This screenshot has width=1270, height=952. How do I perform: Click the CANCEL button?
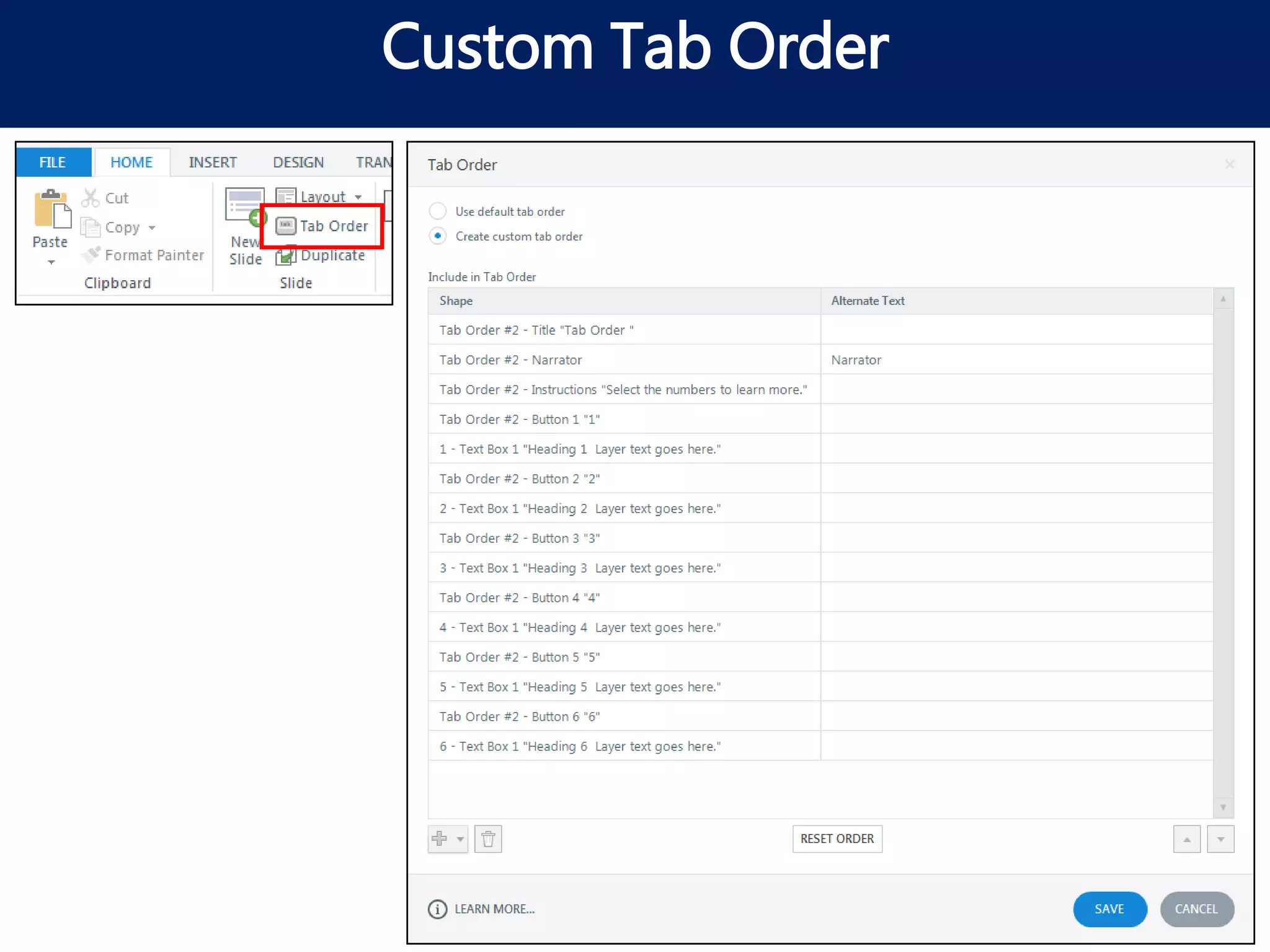1197,909
